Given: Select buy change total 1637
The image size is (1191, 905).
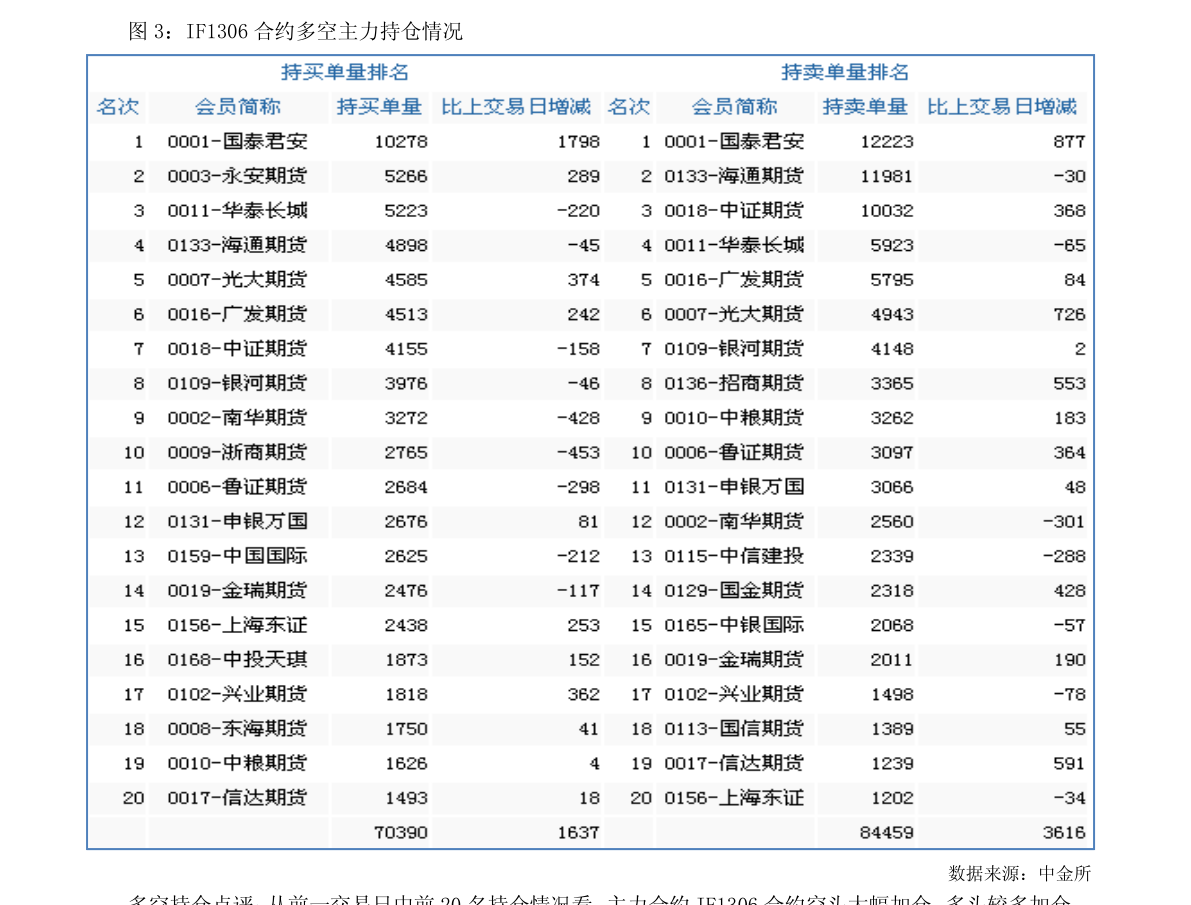Looking at the screenshot, I should coord(579,833).
